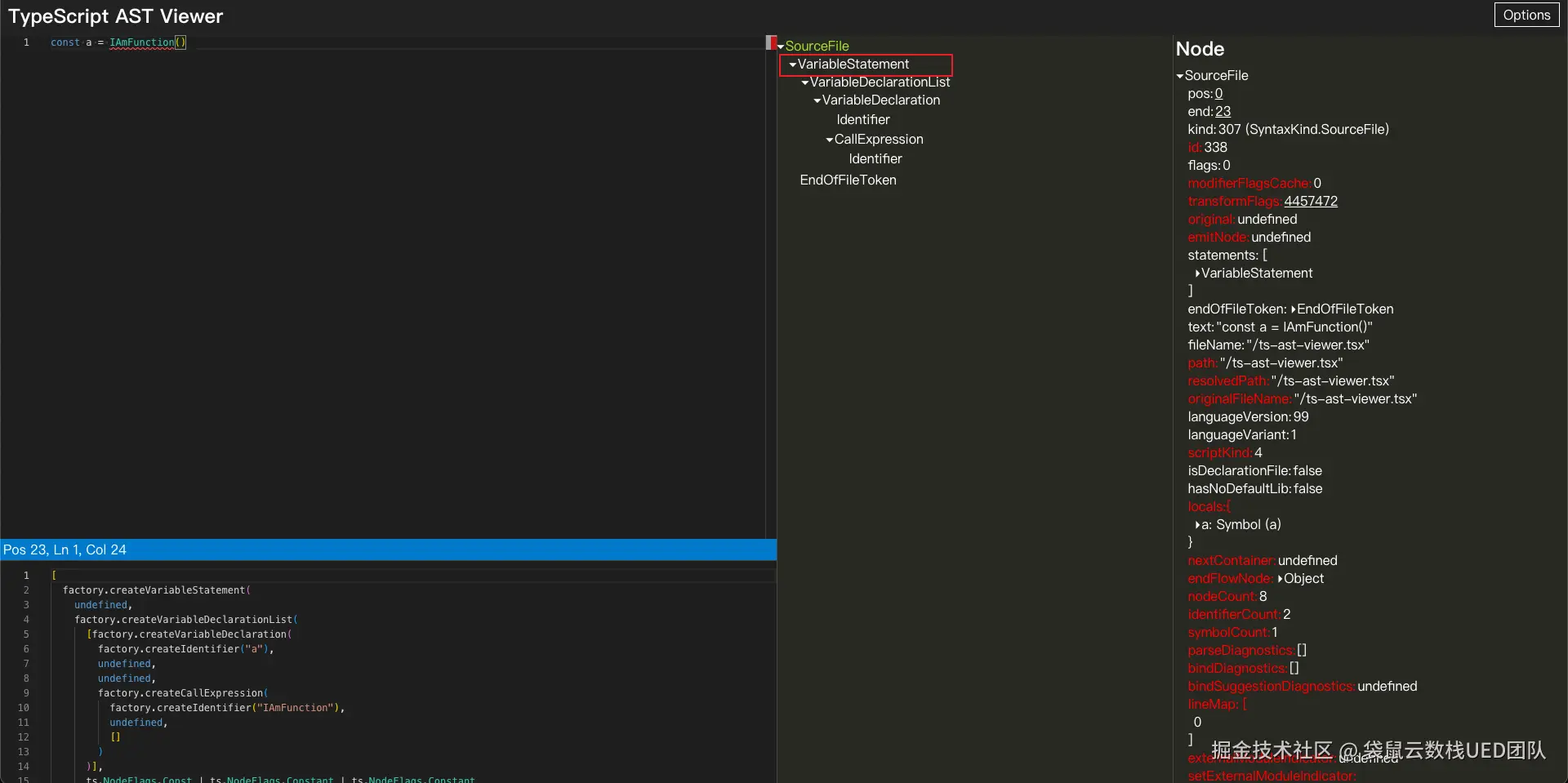Screen dimensions: 1568x783
Task: Click the Node panel heading
Action: click(x=1200, y=49)
